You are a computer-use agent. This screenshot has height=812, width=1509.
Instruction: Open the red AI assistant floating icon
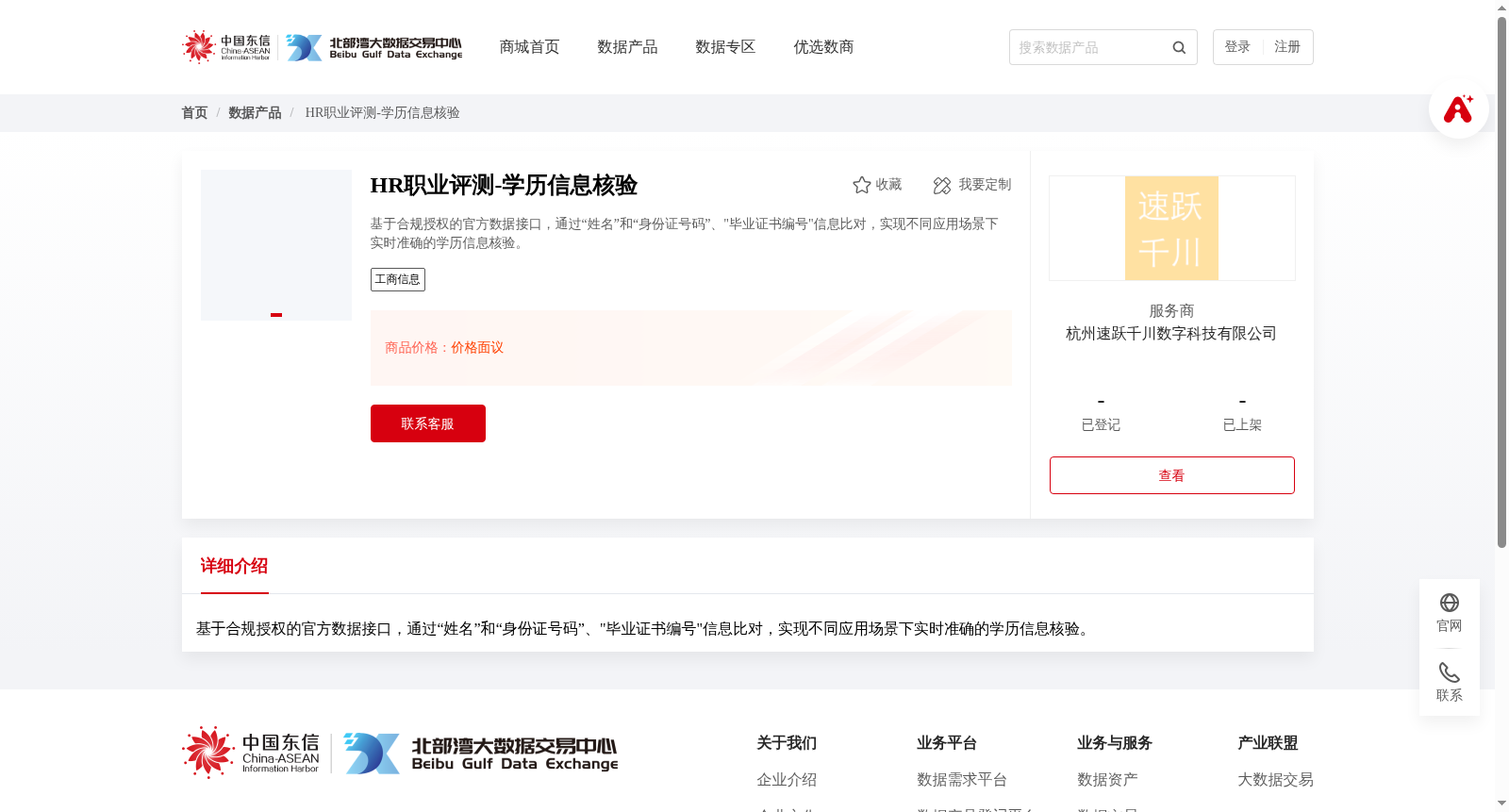tap(1458, 108)
